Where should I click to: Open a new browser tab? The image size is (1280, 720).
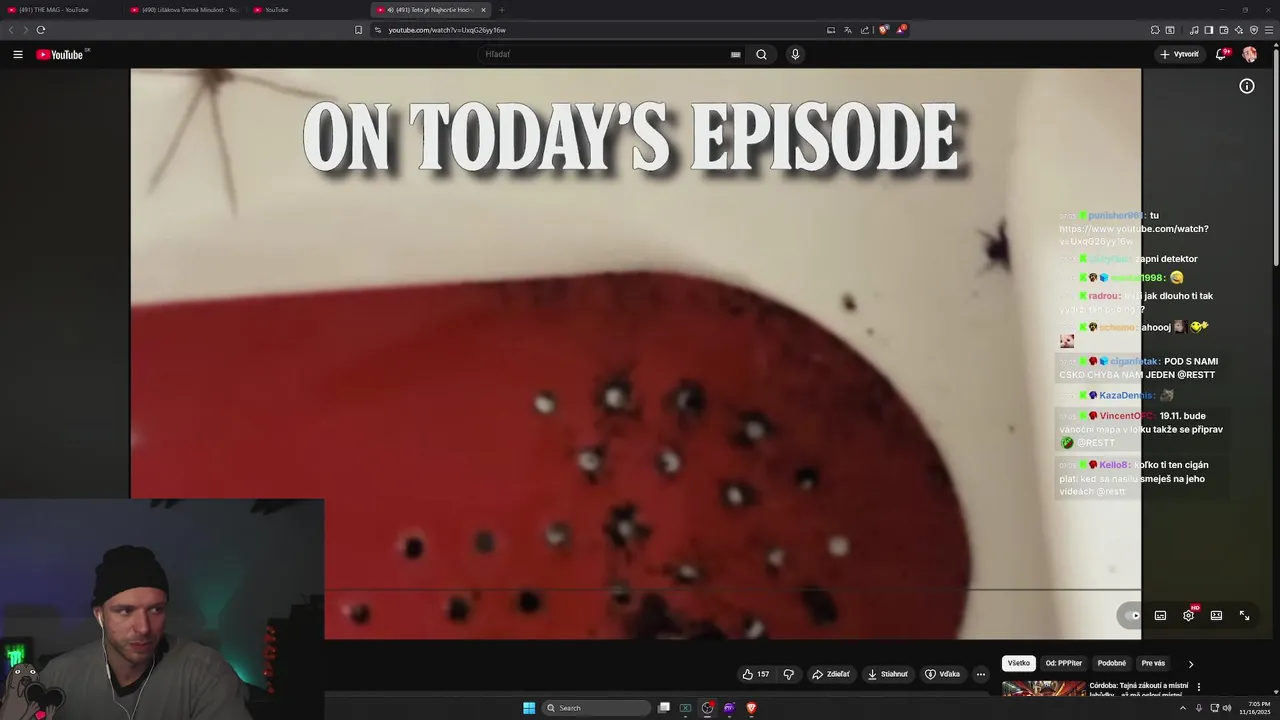coord(502,10)
